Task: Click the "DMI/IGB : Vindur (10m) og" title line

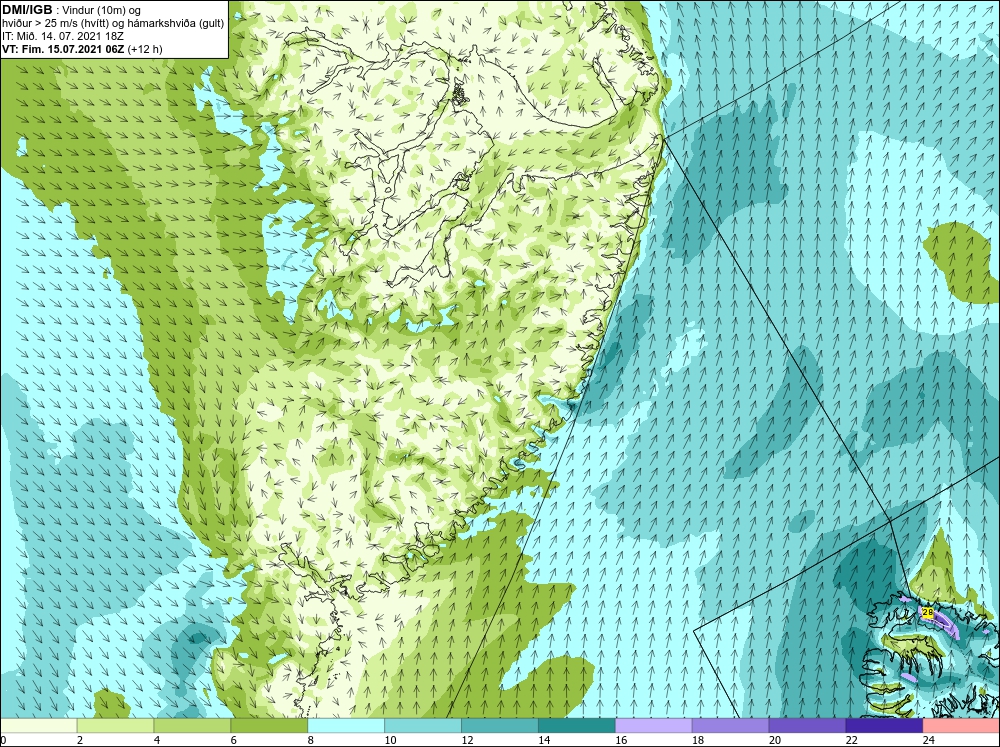Action: click(x=72, y=10)
